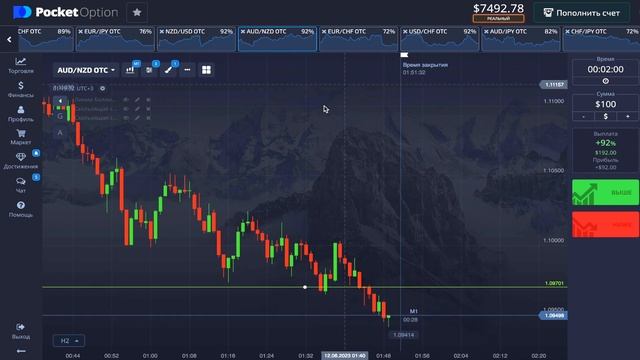Image resolution: width=640 pixels, height=360 pixels.
Task: Close the NZD/USD OTC tab
Action: click(162, 31)
